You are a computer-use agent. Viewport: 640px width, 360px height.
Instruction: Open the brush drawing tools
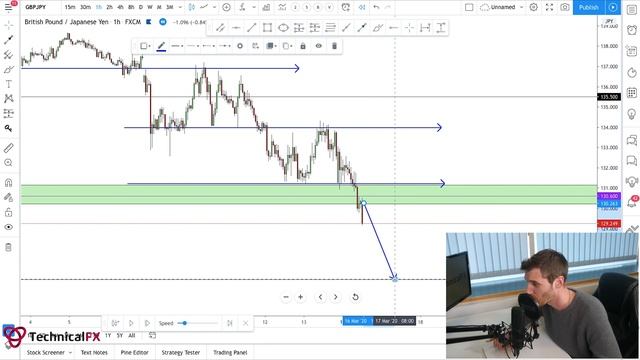click(x=8, y=69)
